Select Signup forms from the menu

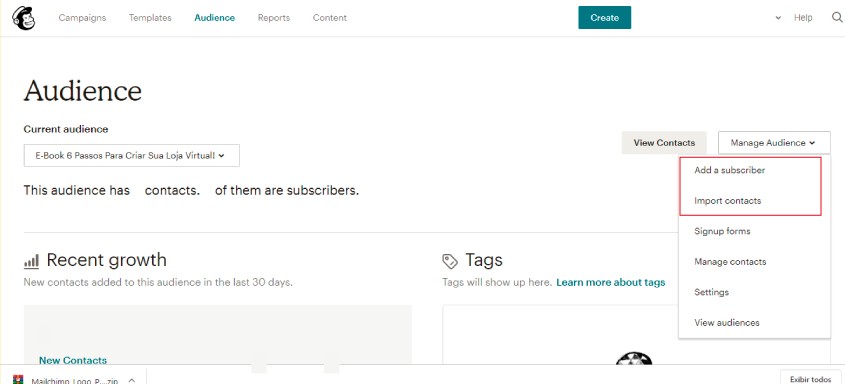722,231
